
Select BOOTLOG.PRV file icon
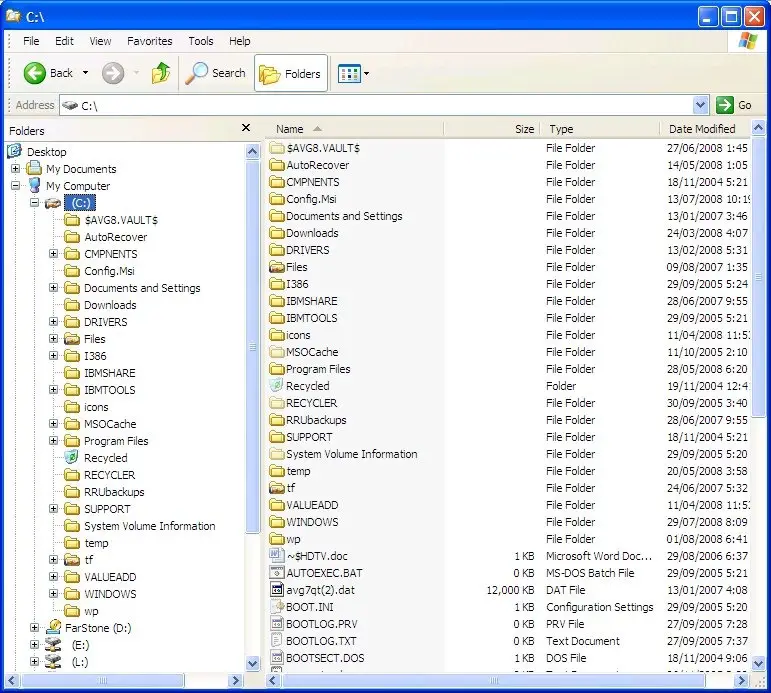pos(277,624)
